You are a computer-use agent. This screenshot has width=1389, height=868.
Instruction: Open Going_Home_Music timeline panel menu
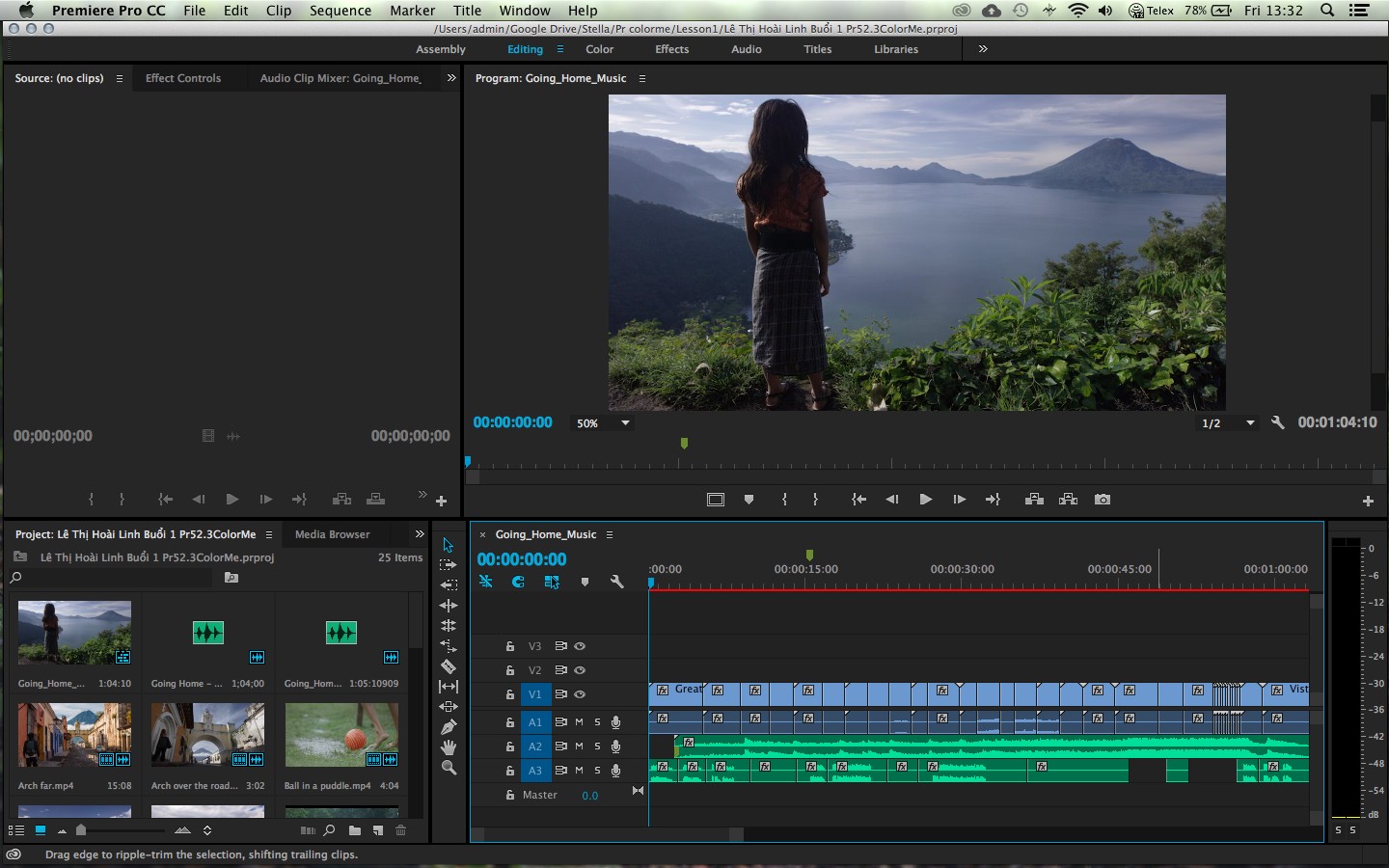click(609, 534)
